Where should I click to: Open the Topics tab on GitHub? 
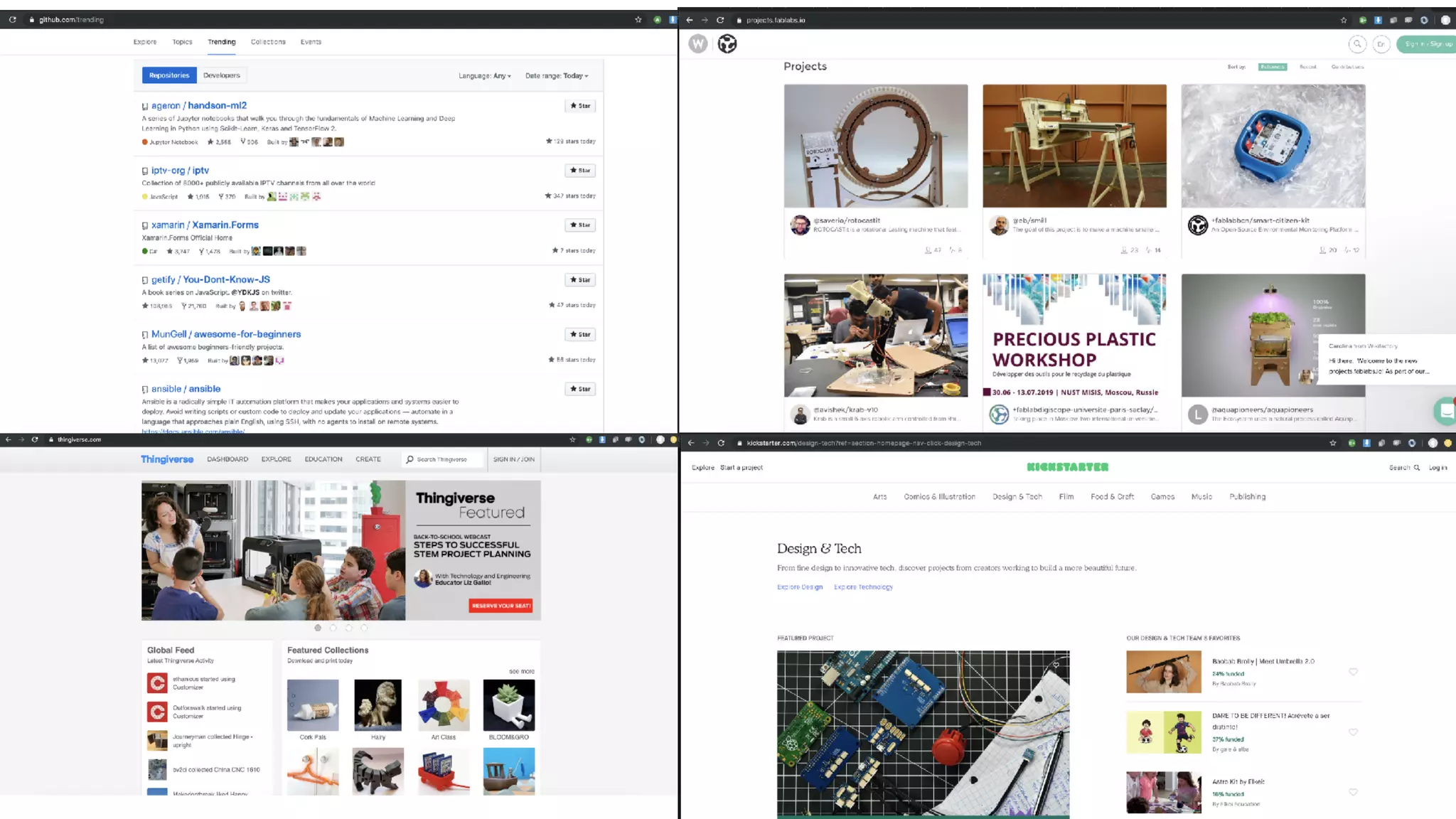(x=182, y=42)
